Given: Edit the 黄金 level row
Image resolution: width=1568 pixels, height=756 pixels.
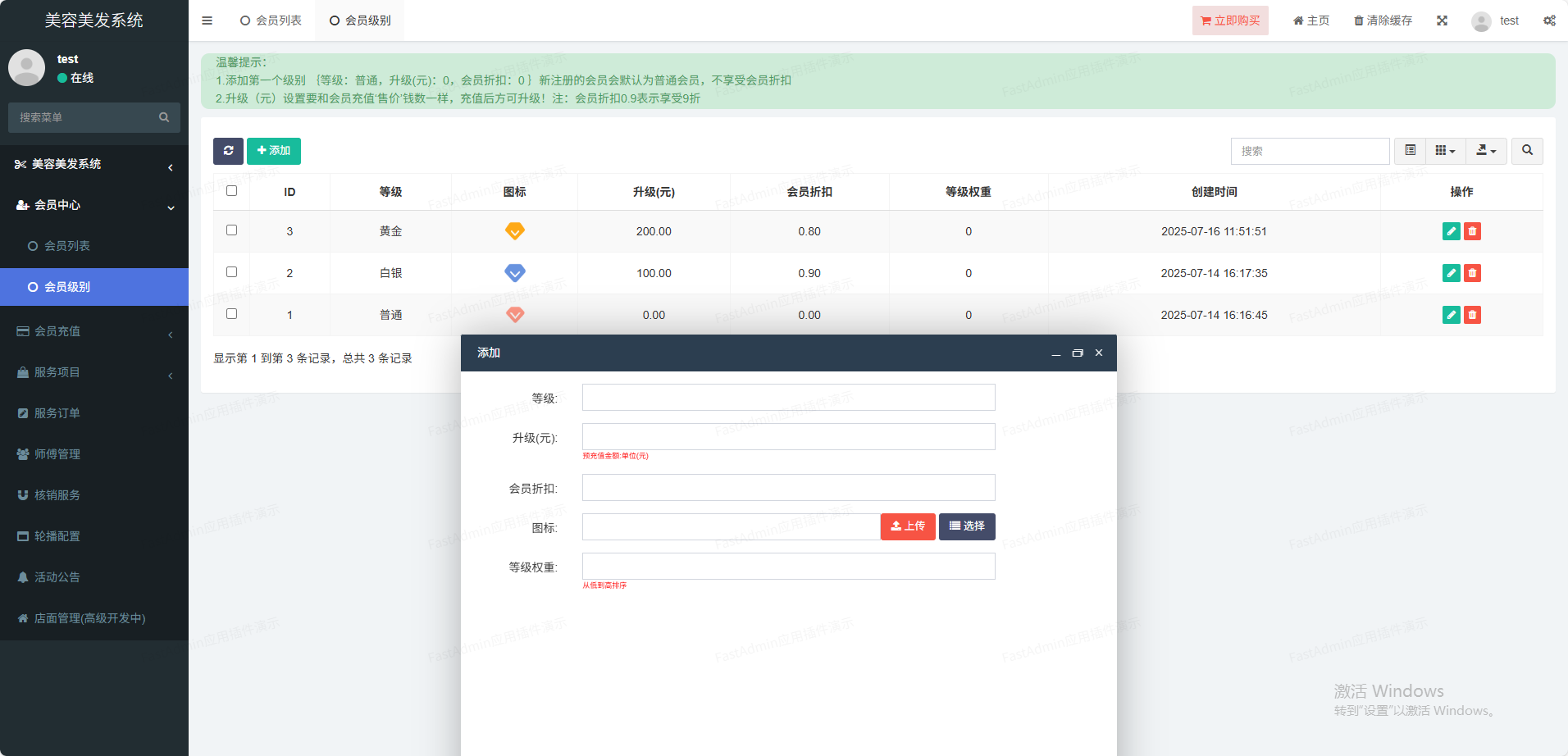Looking at the screenshot, I should (x=1451, y=231).
